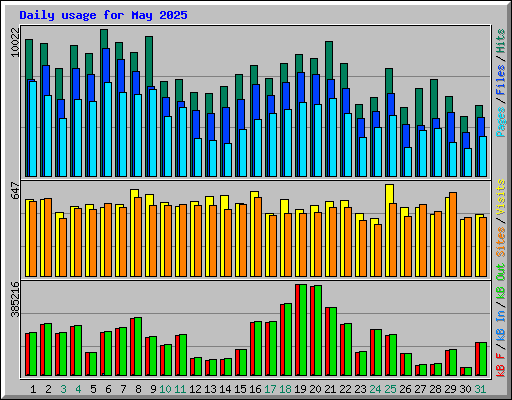Click the 'Pages' legend label

pos(501,122)
